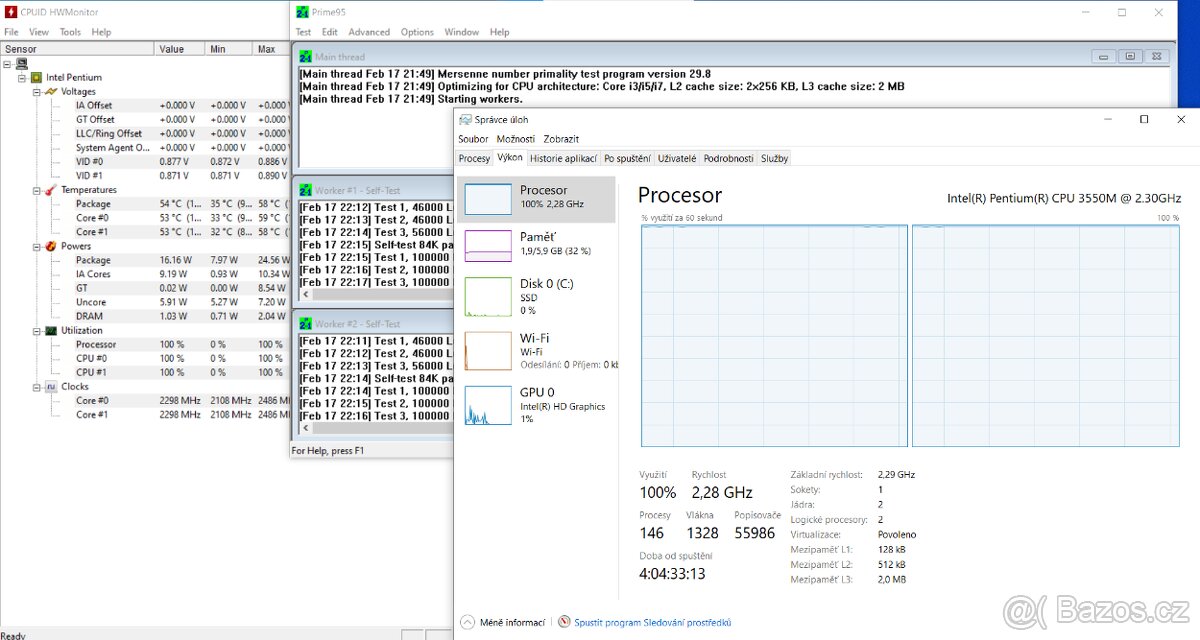The height and width of the screenshot is (640, 1200).
Task: Switch to the Historie aplikací tab
Action: 564,158
